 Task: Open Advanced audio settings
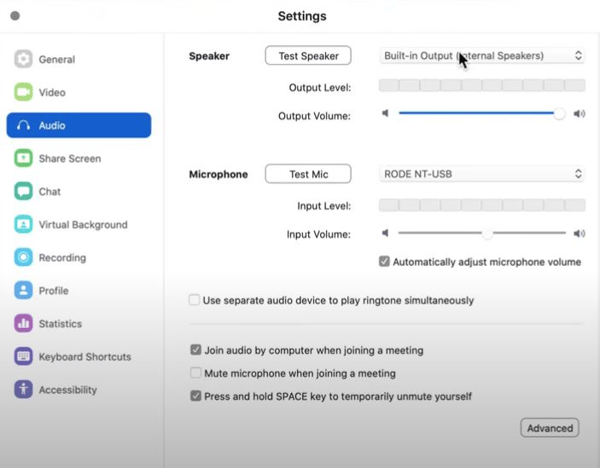pyautogui.click(x=549, y=428)
